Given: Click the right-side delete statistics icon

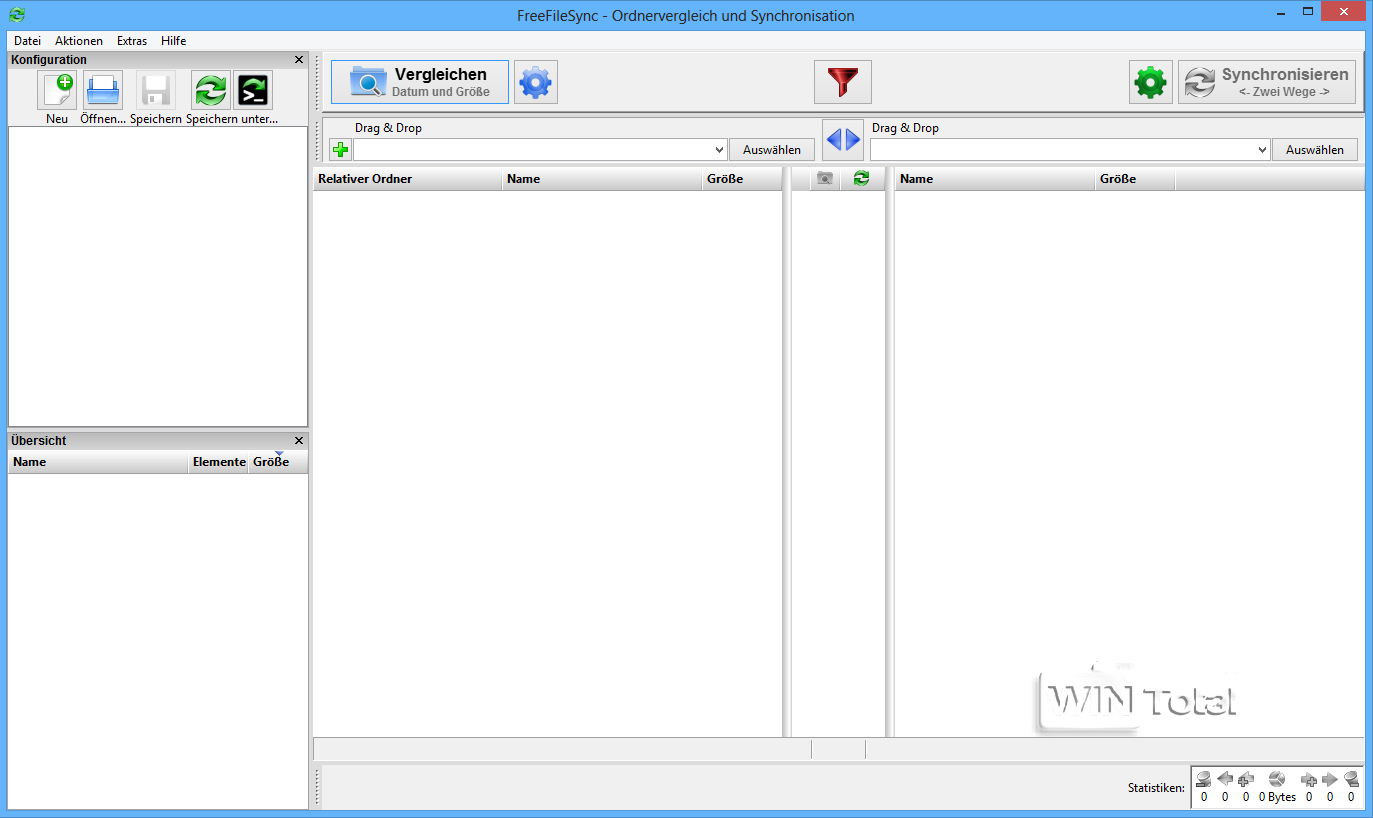Looking at the screenshot, I should 1351,779.
